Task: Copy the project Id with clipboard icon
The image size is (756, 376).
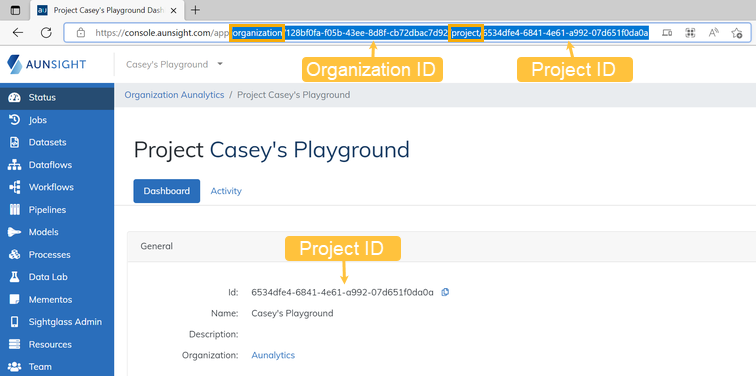Action: [446, 292]
